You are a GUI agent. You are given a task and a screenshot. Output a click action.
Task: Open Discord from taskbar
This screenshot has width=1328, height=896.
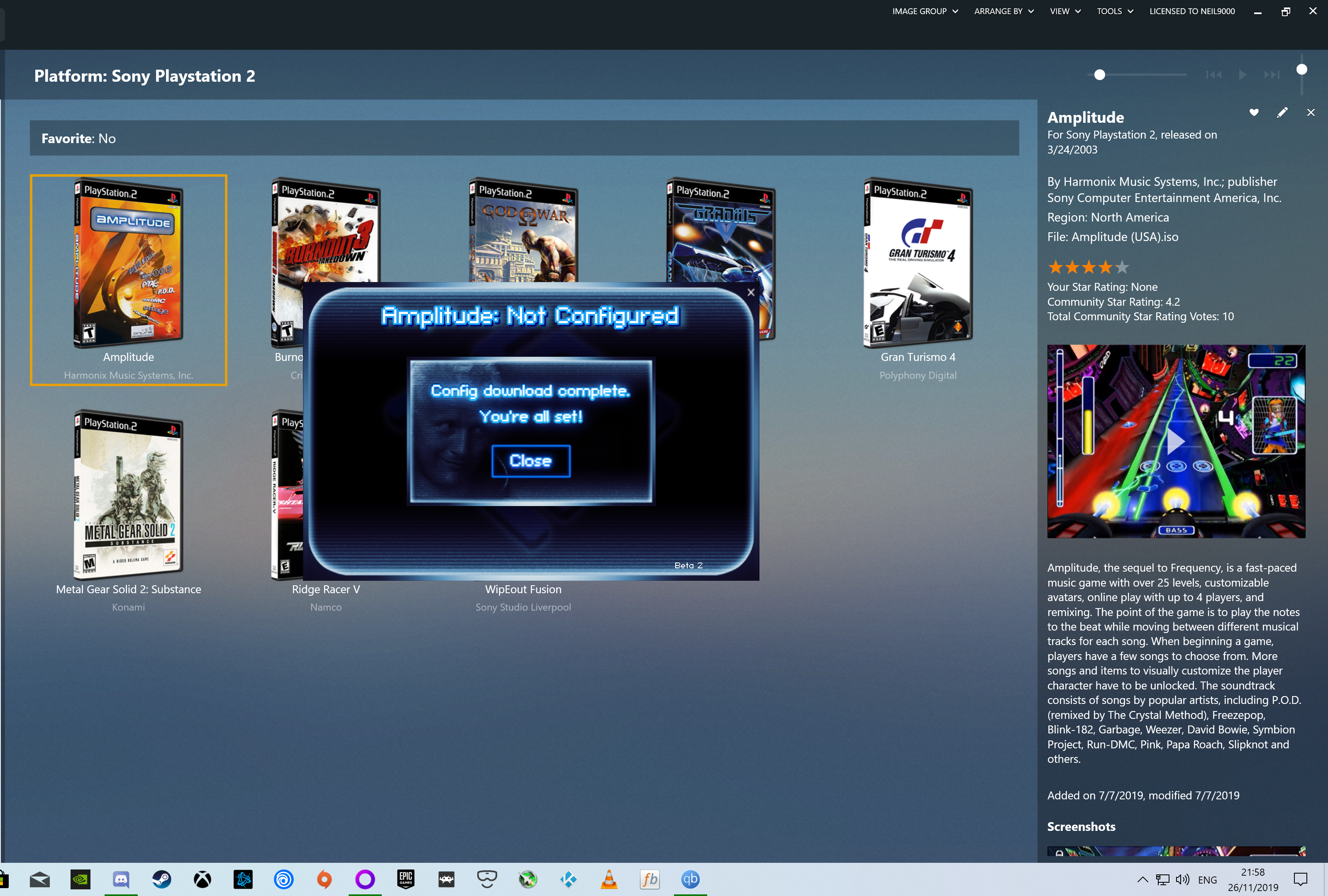[121, 879]
